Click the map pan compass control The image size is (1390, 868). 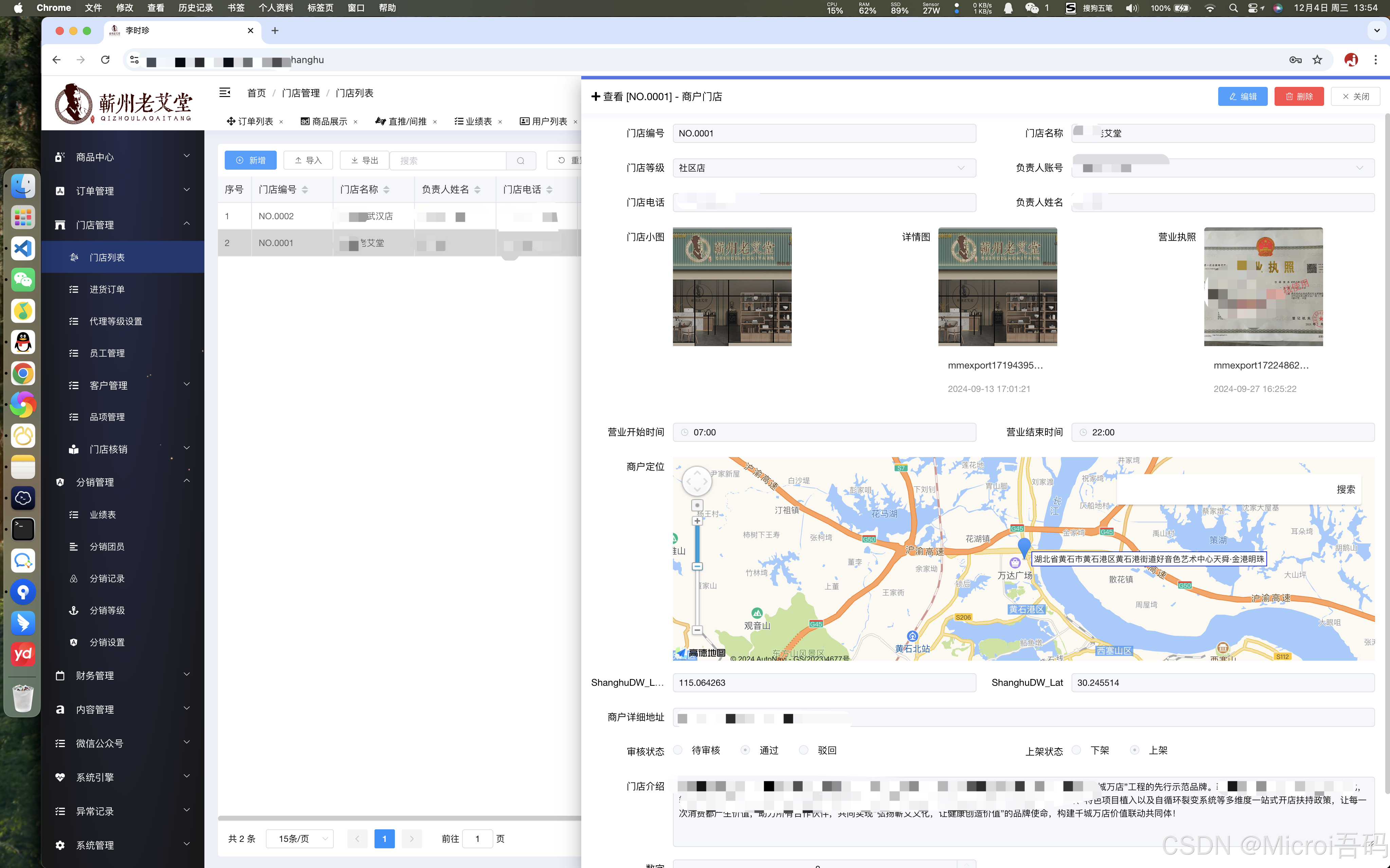tap(697, 481)
